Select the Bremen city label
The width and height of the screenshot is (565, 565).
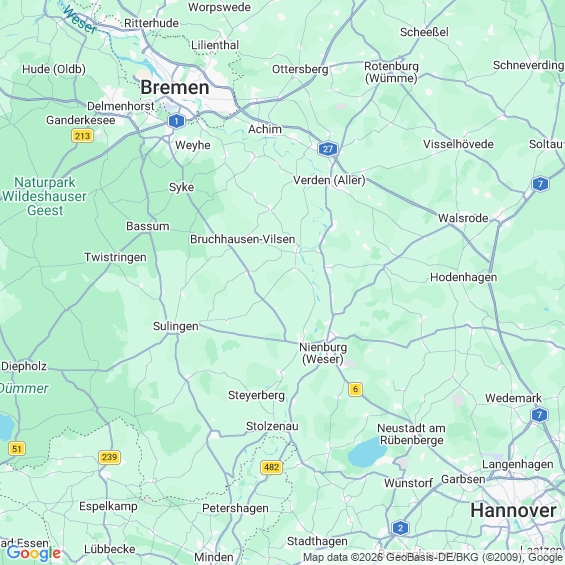(175, 88)
